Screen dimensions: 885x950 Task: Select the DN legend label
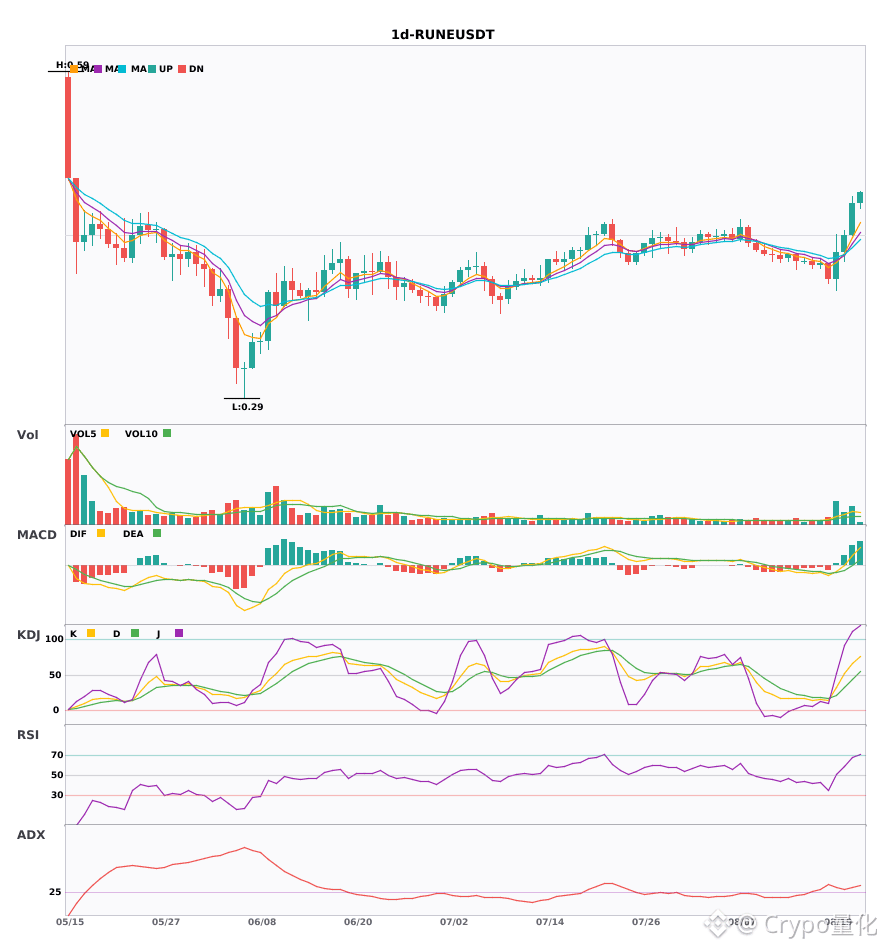click(196, 69)
